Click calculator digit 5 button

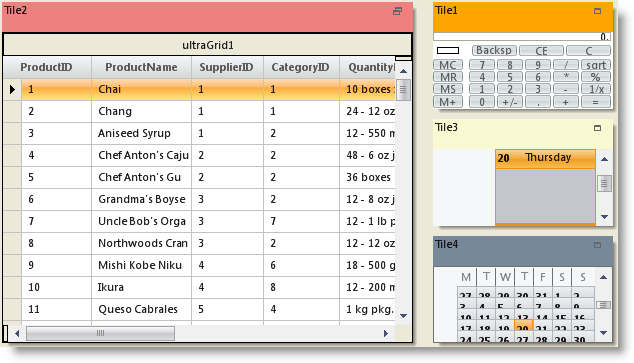click(x=510, y=77)
